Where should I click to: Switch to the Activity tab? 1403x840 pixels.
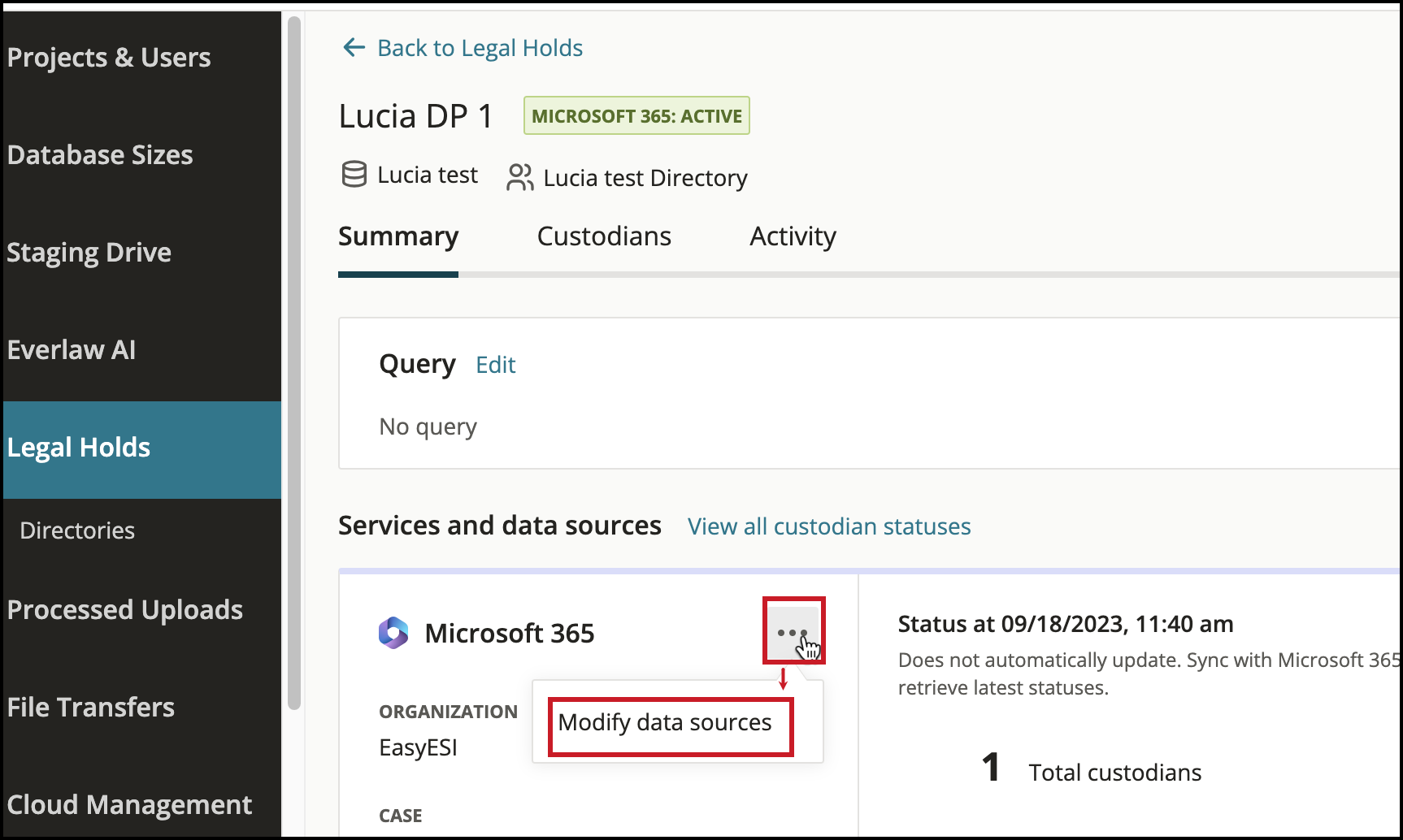[x=793, y=236]
